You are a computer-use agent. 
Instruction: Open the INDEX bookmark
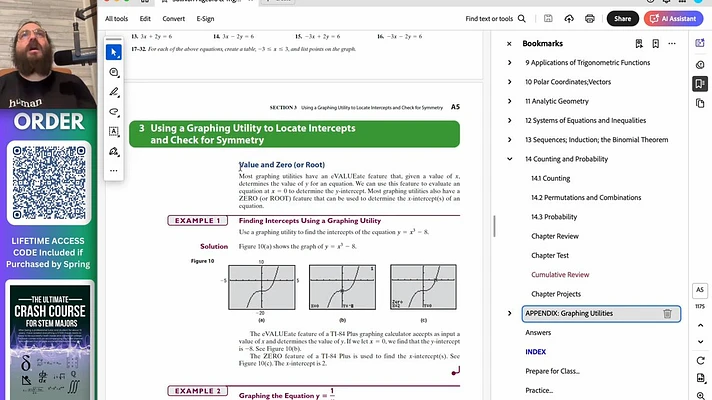click(535, 352)
